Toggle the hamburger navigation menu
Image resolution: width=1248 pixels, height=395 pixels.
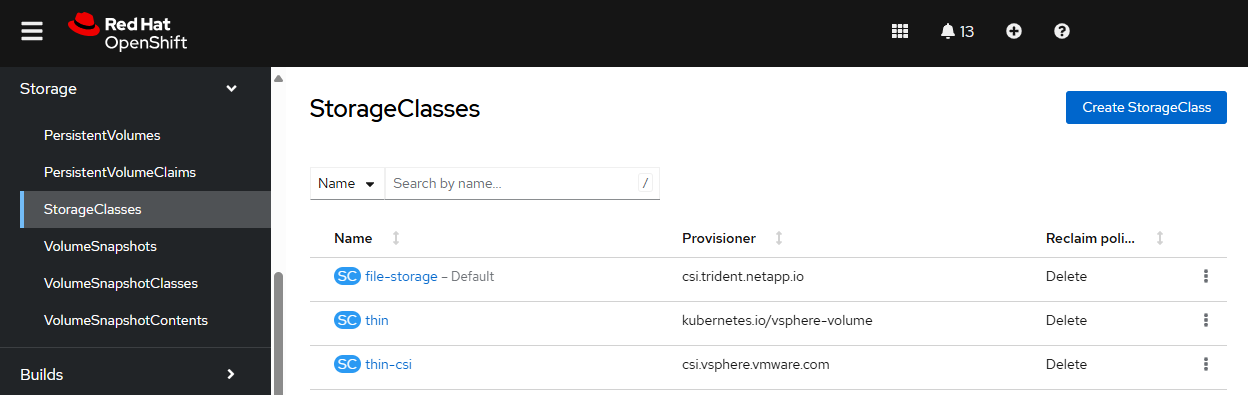(32, 31)
